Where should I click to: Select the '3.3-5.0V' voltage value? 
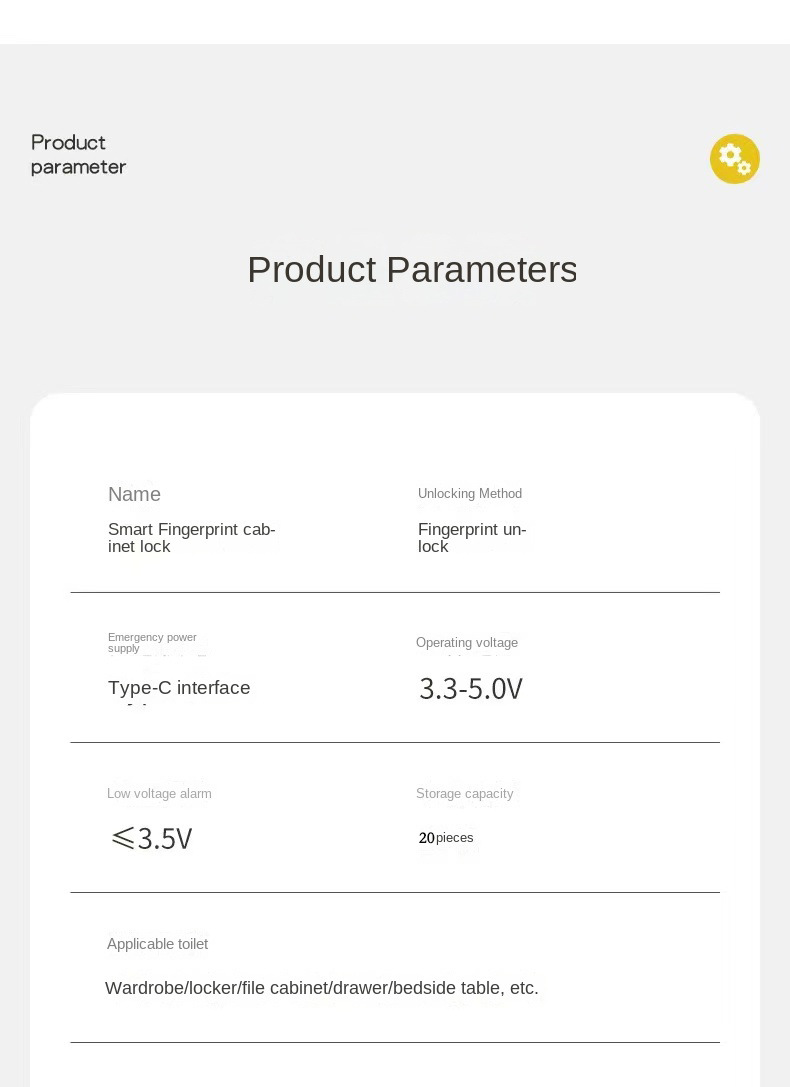click(x=471, y=689)
